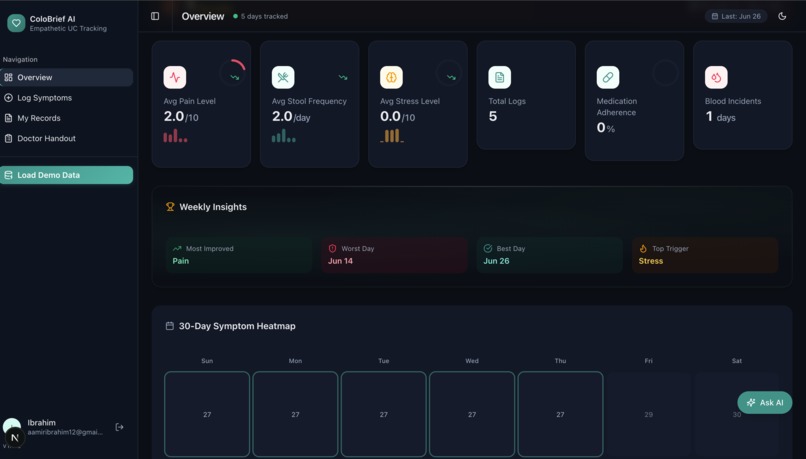Click the Weekly Insights trophy icon
The width and height of the screenshot is (806, 459).
[170, 207]
